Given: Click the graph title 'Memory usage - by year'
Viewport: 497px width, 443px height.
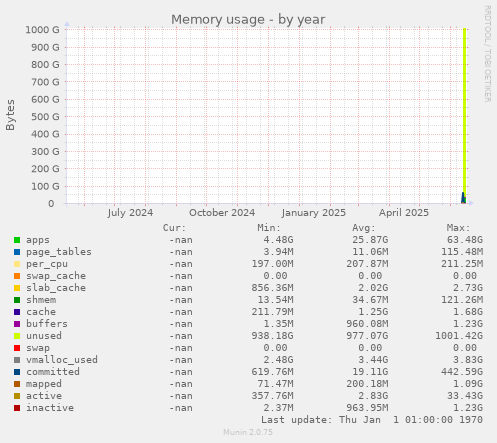Looking at the screenshot, I should pos(248,20).
